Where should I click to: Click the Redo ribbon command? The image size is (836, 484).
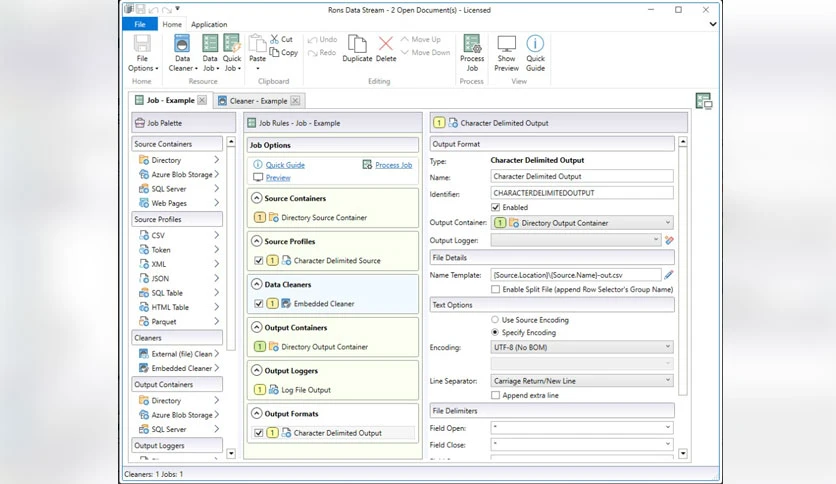(x=321, y=52)
